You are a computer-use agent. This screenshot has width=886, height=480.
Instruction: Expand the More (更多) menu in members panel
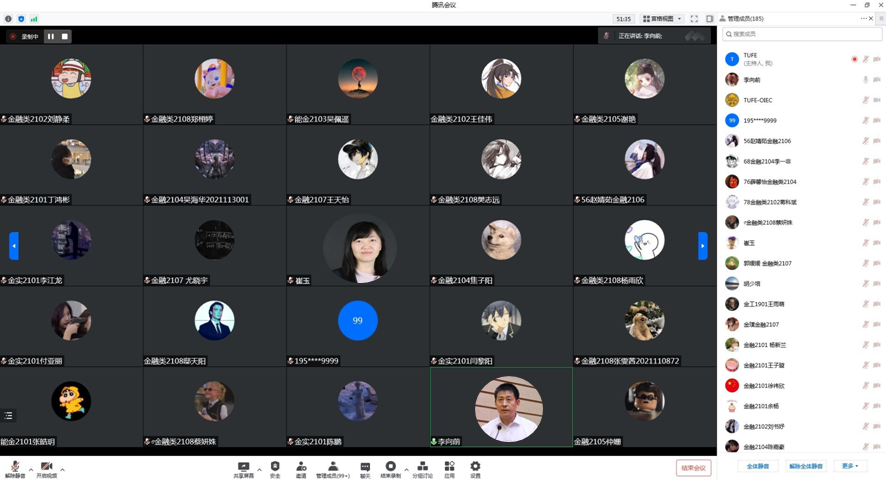[x=850, y=466]
